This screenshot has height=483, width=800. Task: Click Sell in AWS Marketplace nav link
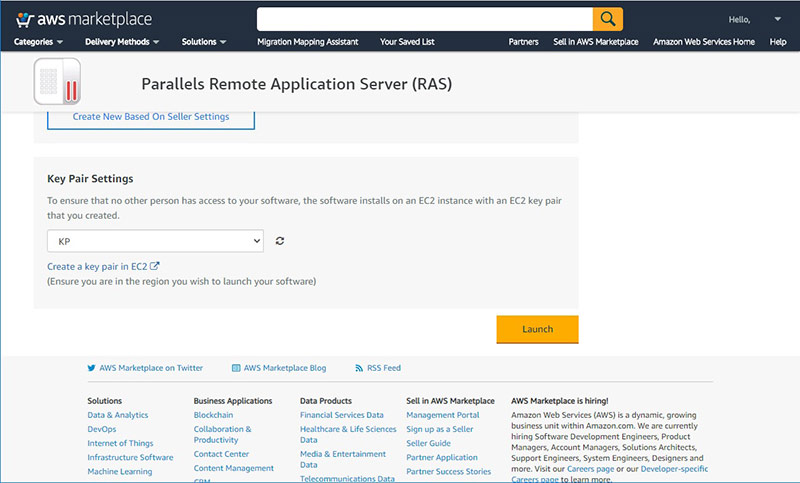pyautogui.click(x=596, y=42)
